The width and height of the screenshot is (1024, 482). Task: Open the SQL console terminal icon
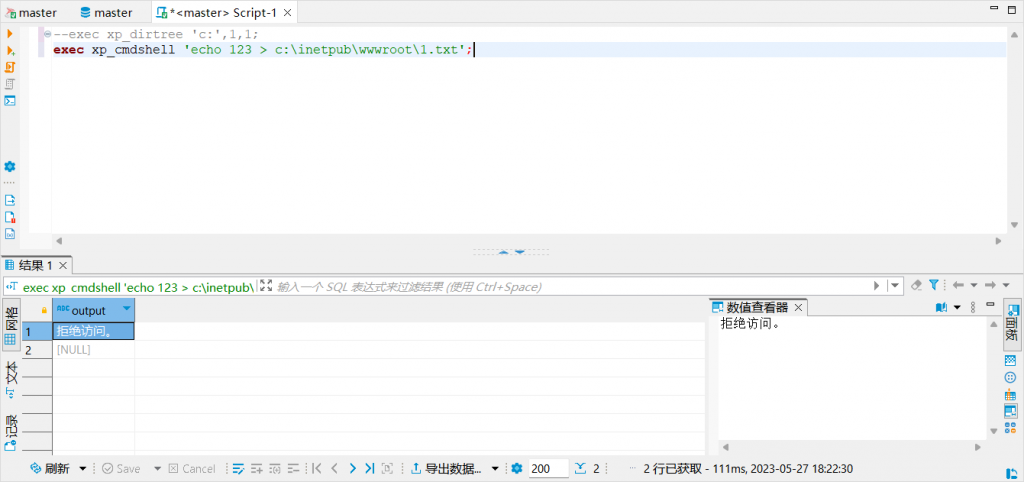[x=11, y=100]
